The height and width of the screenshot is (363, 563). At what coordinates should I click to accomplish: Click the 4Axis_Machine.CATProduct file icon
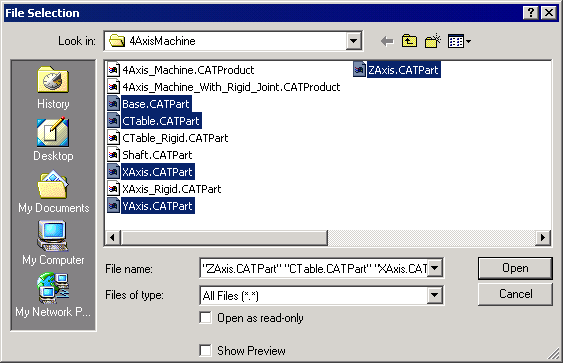click(113, 70)
